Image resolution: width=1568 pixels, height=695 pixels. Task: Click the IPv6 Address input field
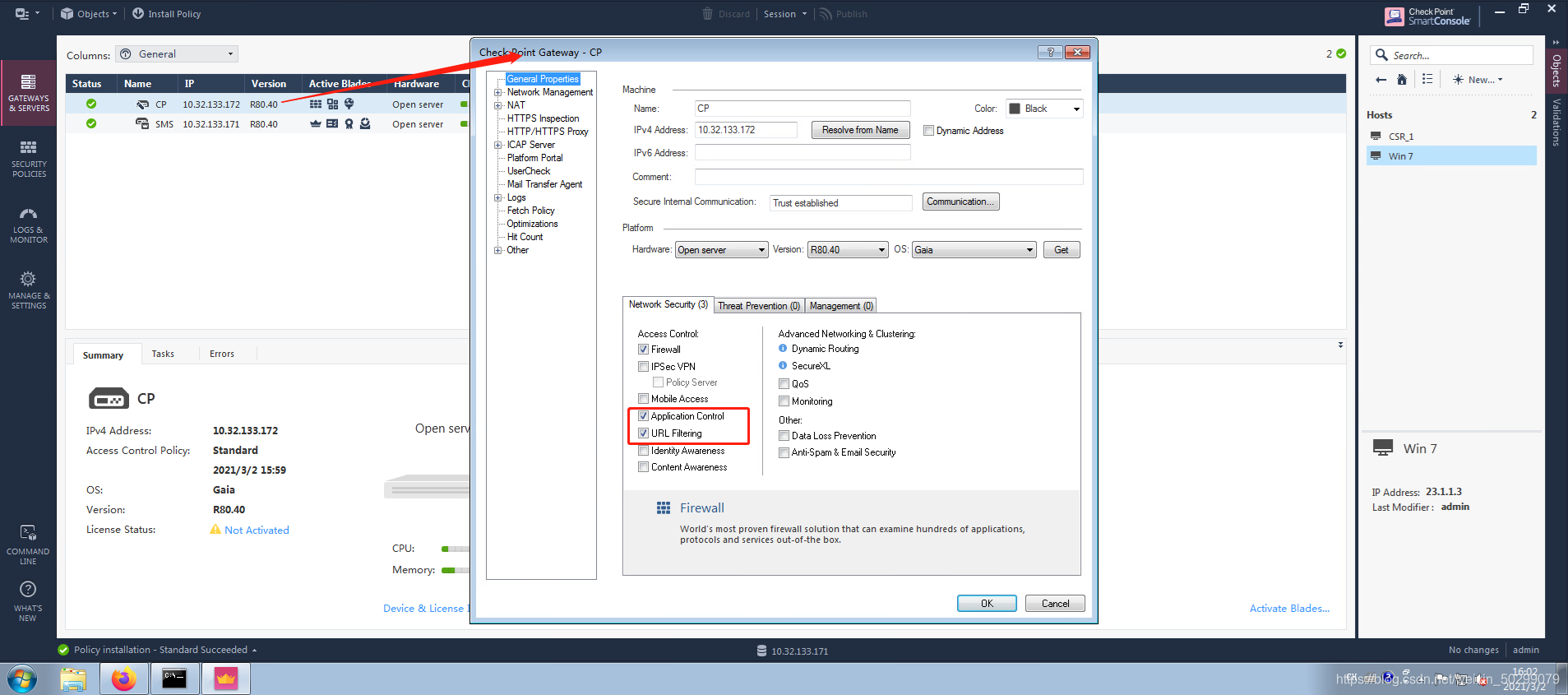pos(803,152)
